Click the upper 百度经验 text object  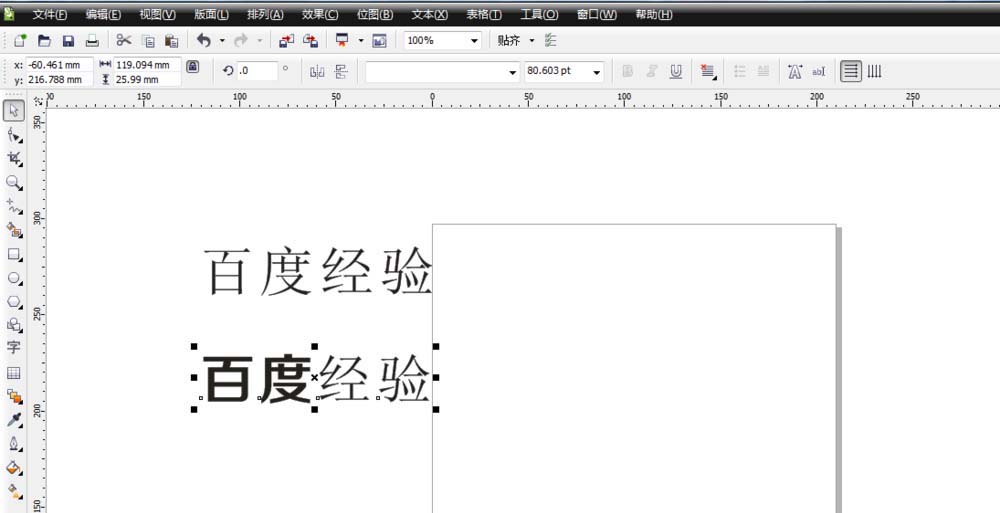point(319,272)
